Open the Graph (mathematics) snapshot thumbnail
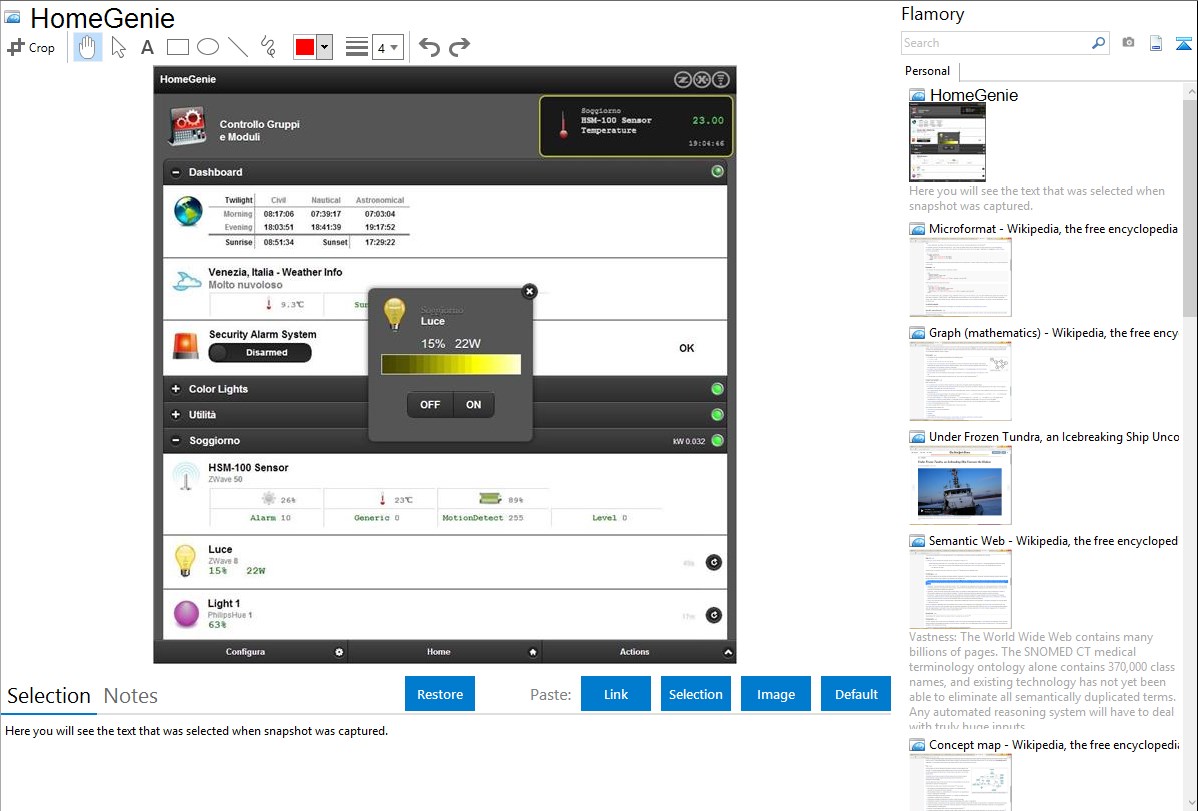Image resolution: width=1198 pixels, height=811 pixels. (x=960, y=381)
